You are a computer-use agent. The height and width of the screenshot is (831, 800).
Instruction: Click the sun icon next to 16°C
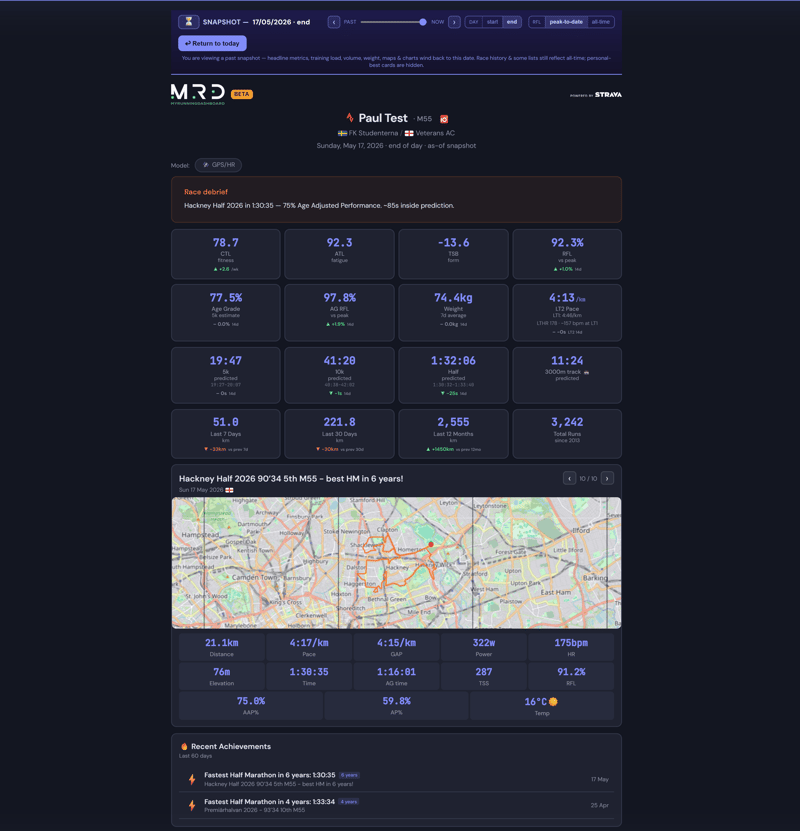point(553,702)
